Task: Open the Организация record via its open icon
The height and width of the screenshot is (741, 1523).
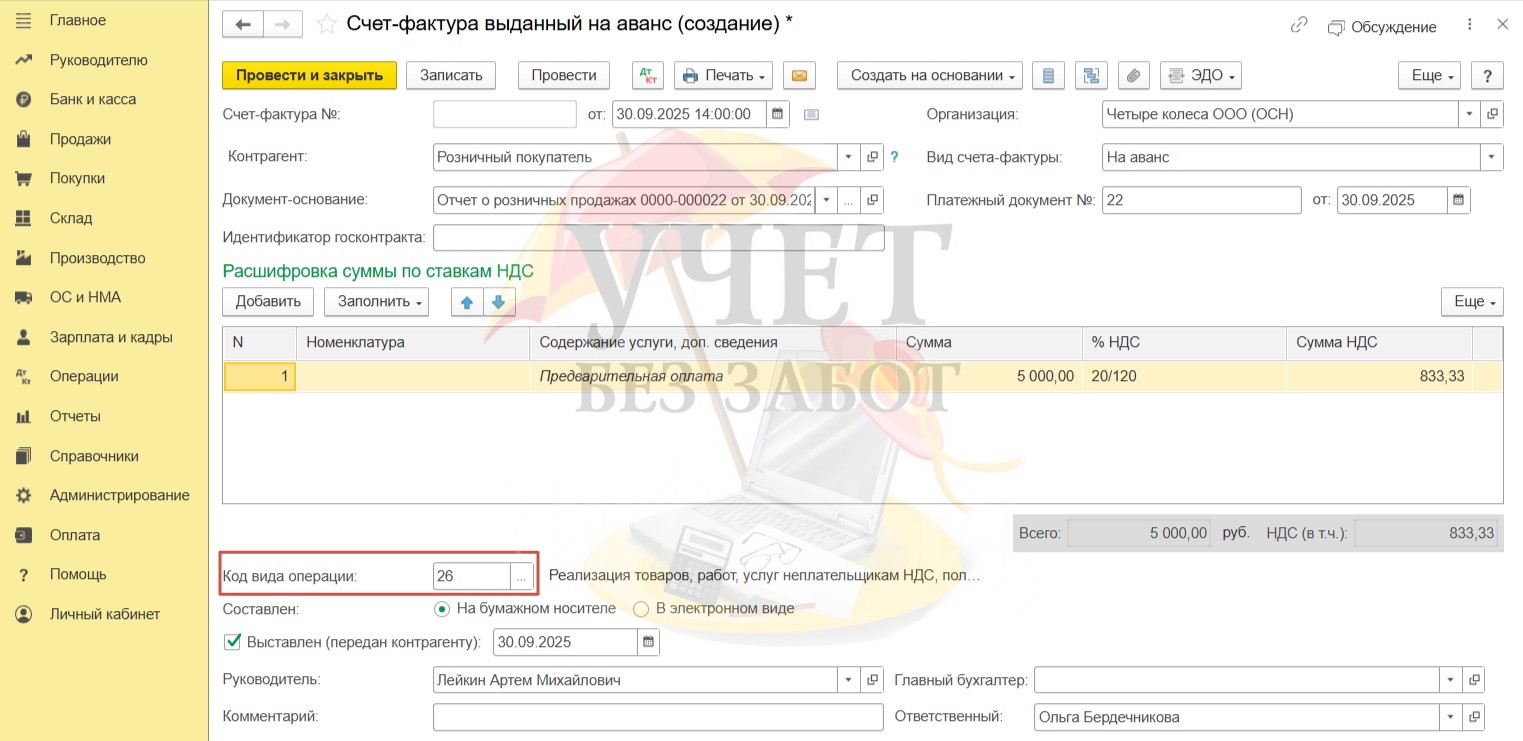Action: coord(1493,114)
